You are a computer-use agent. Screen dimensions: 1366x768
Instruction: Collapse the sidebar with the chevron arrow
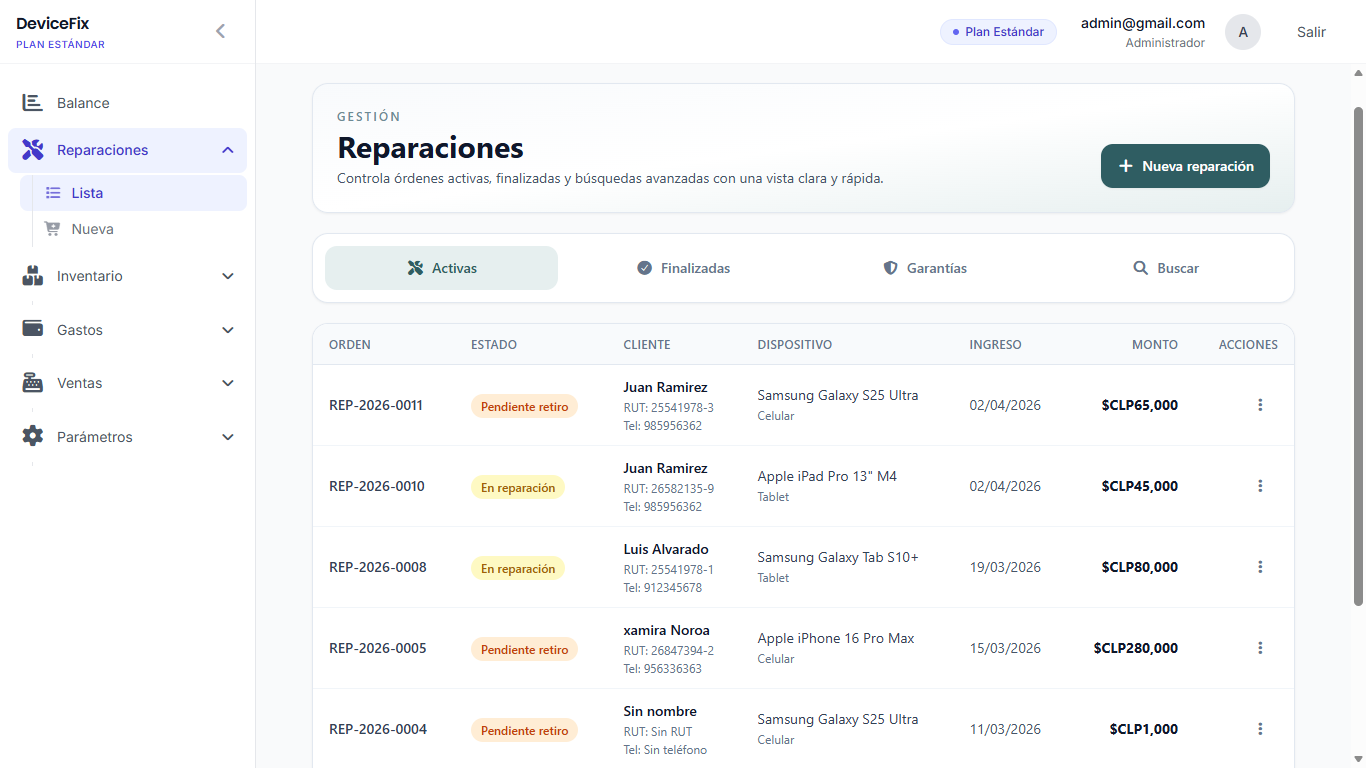[x=220, y=30]
